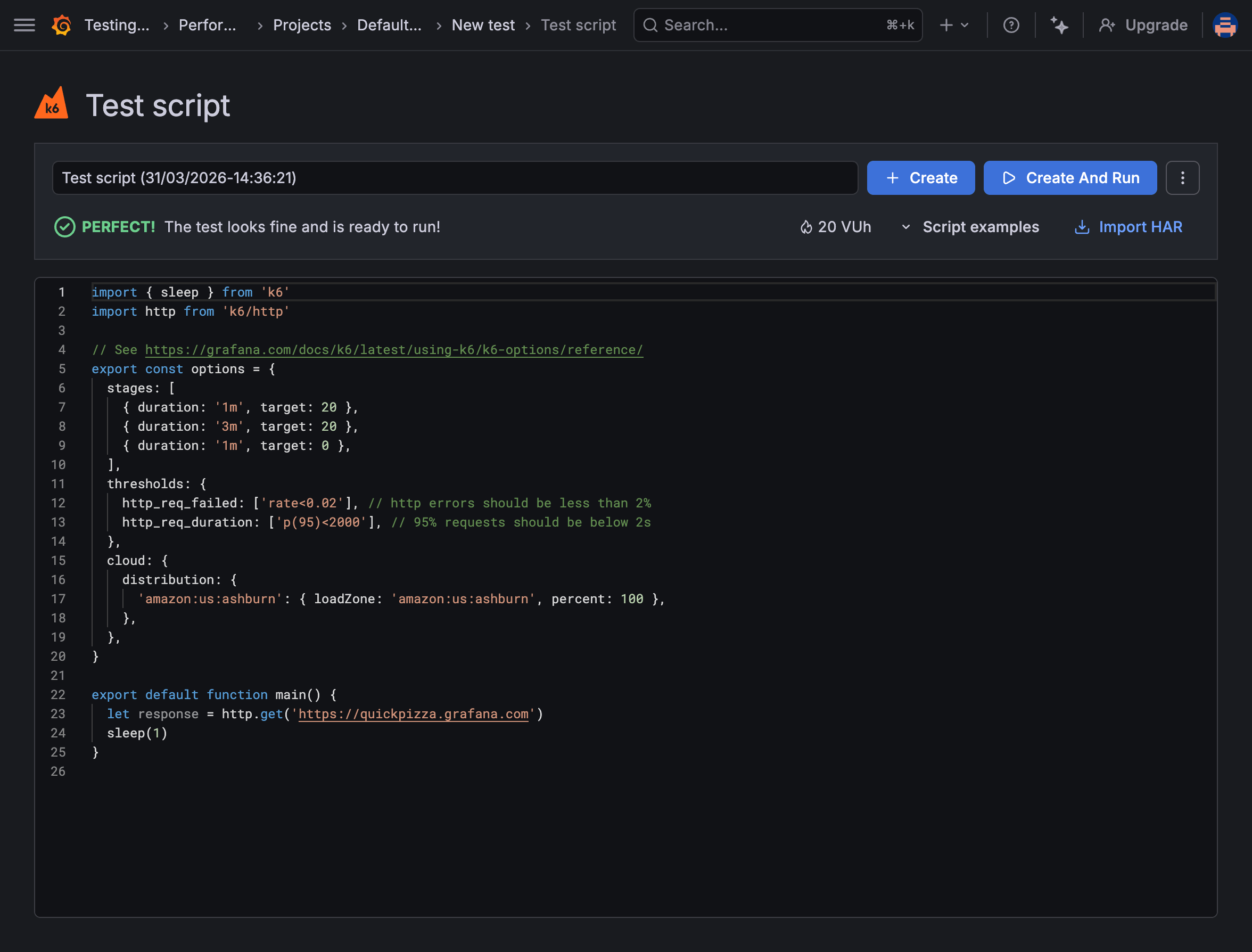Click the Create And Run button

[1069, 178]
